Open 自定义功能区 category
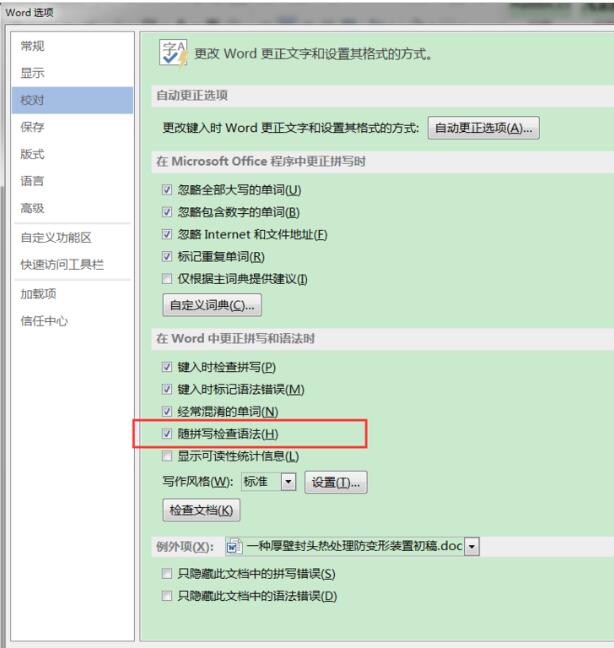This screenshot has width=614, height=648. (72, 238)
